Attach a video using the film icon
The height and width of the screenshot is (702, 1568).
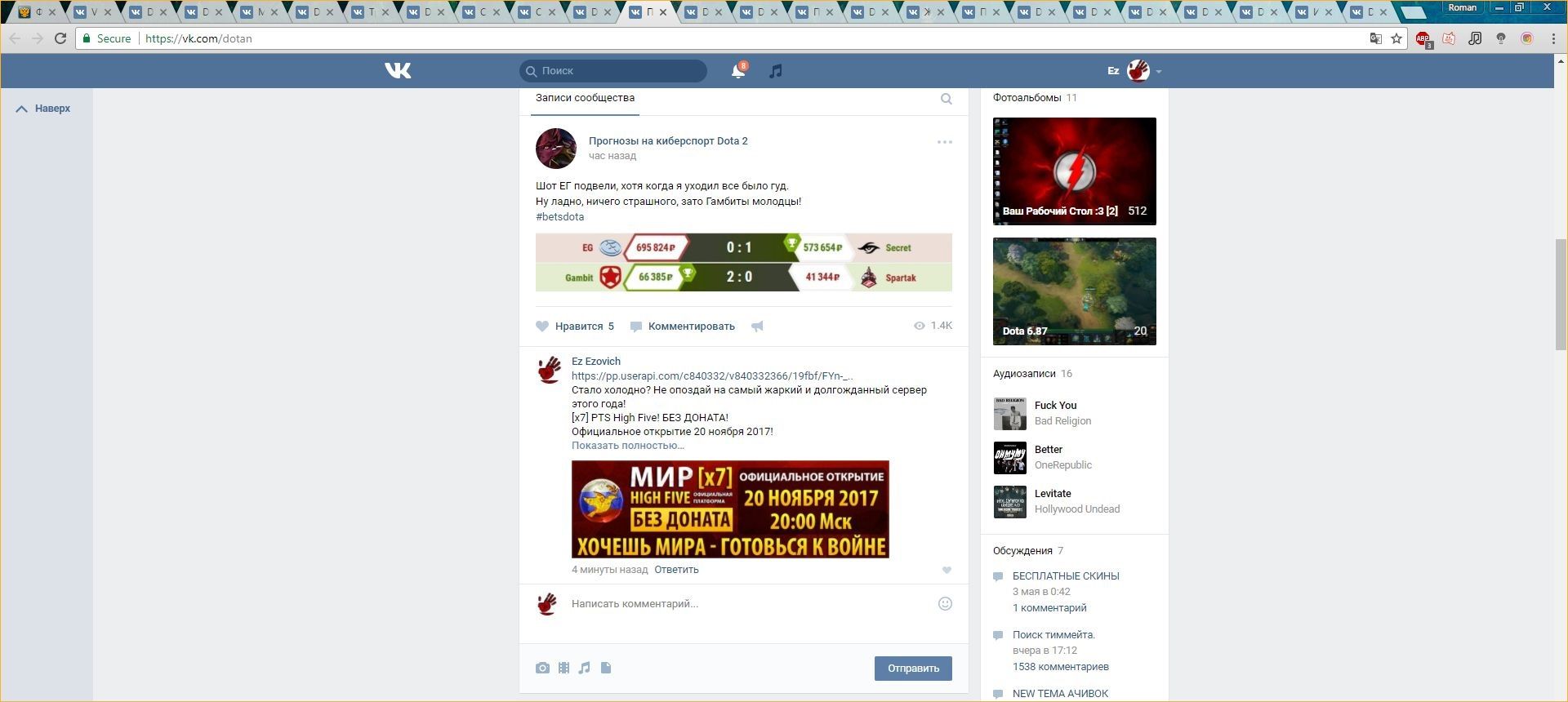[x=563, y=668]
